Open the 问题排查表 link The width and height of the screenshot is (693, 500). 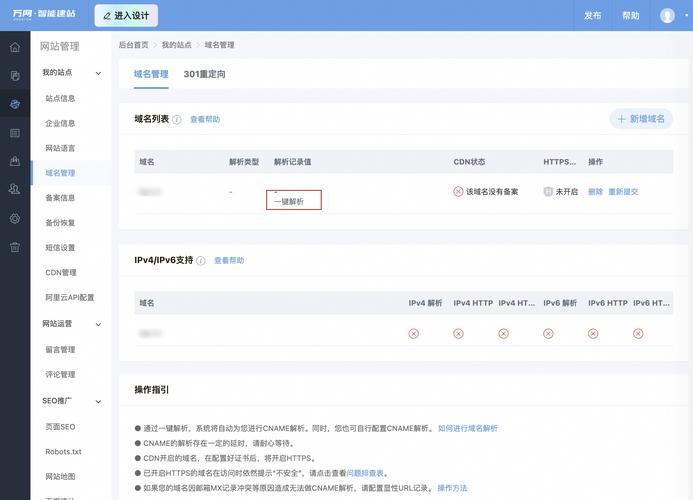365,473
